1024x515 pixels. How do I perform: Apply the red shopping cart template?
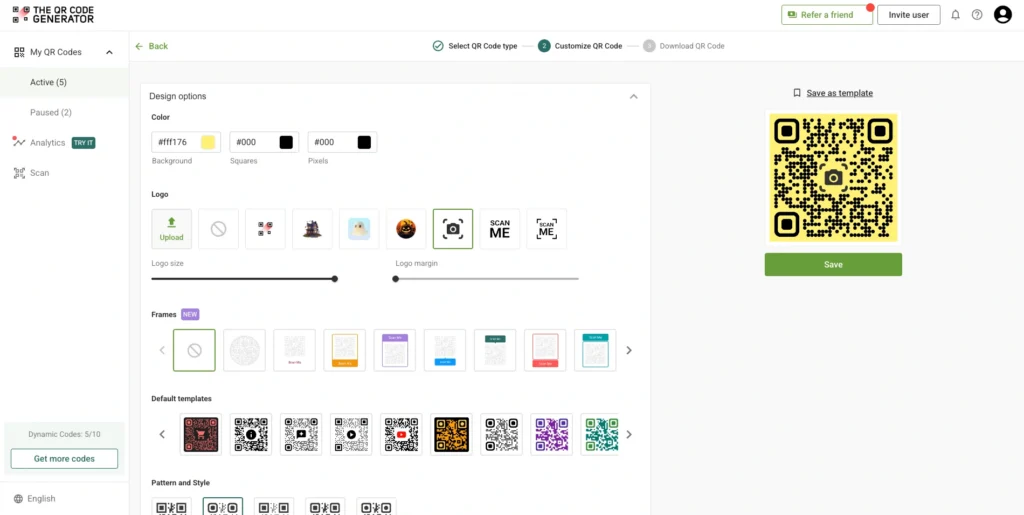pyautogui.click(x=200, y=434)
